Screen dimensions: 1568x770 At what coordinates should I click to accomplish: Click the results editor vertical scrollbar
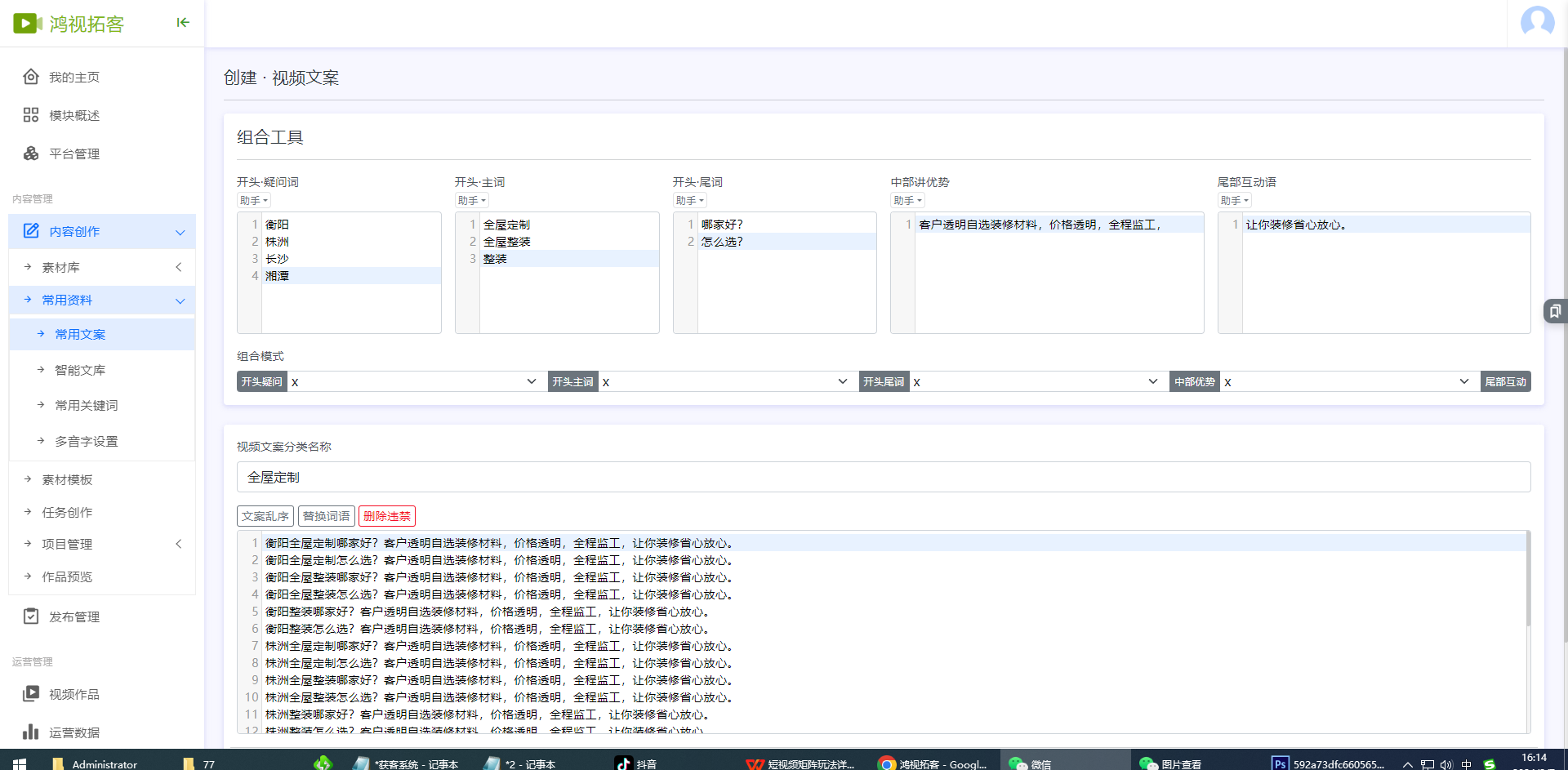coord(1528,580)
